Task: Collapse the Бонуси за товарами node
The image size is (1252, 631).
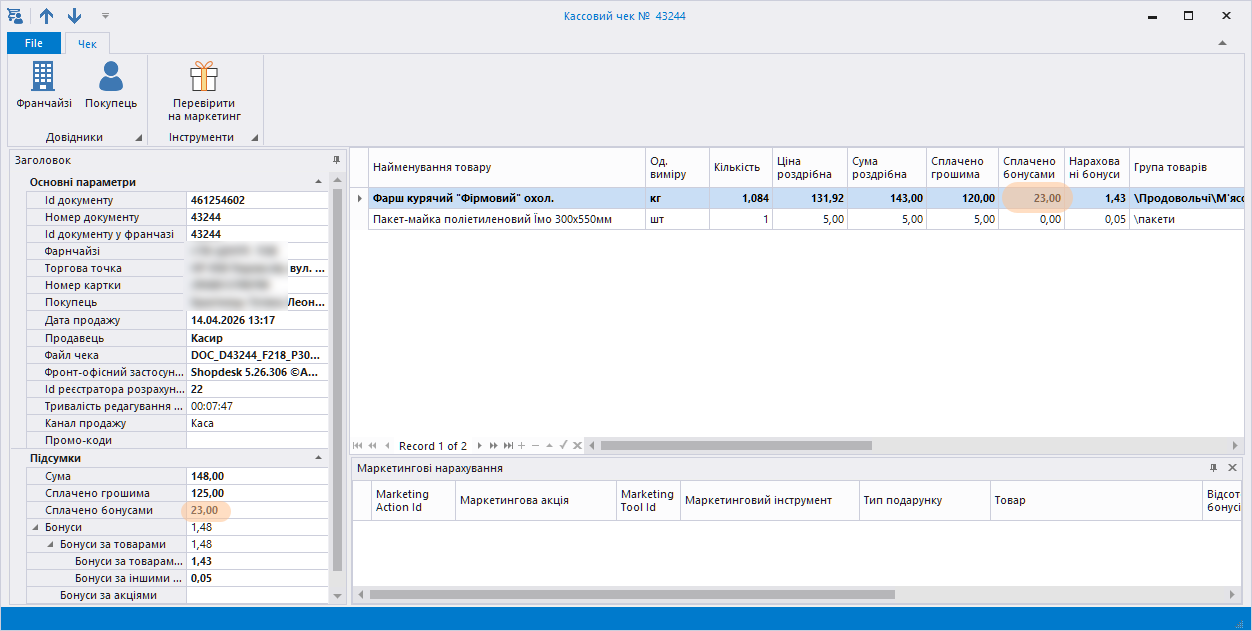Action: pyautogui.click(x=51, y=544)
